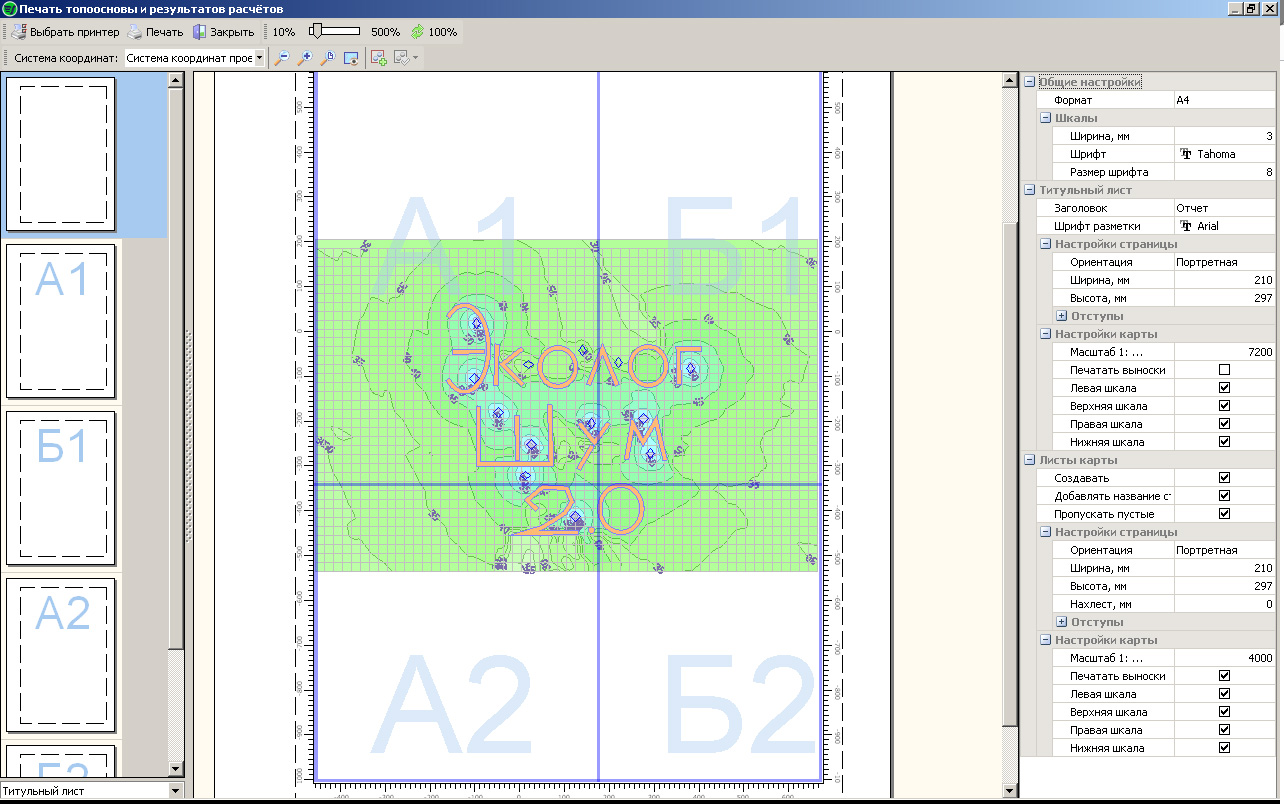Open the Система координат dropdown
Viewport: 1284px width, 804px height.
[x=259, y=58]
